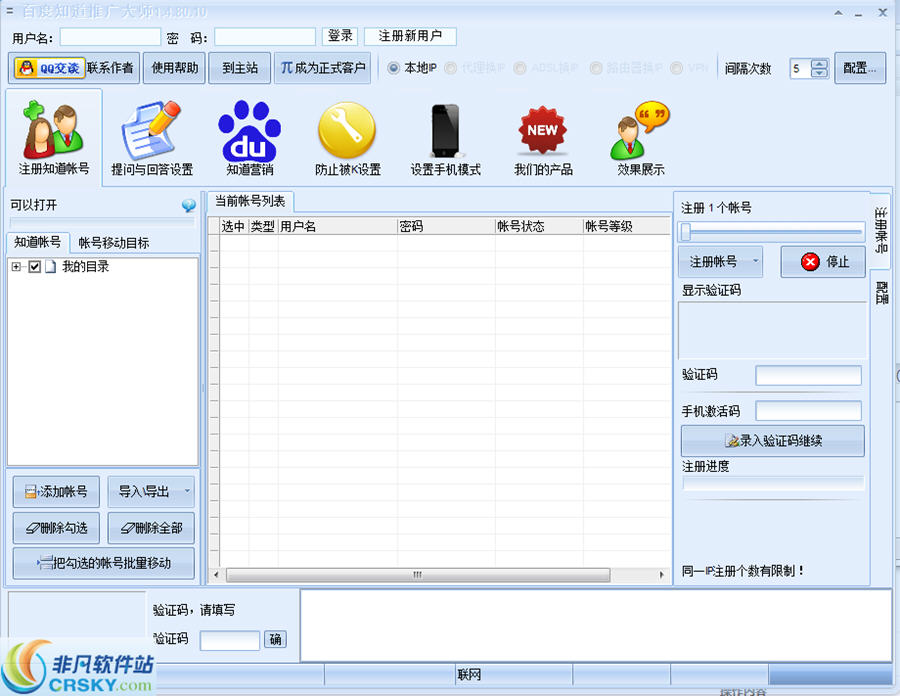Click 注册新用户 button
Screen dimensions: 900x696
(x=410, y=36)
